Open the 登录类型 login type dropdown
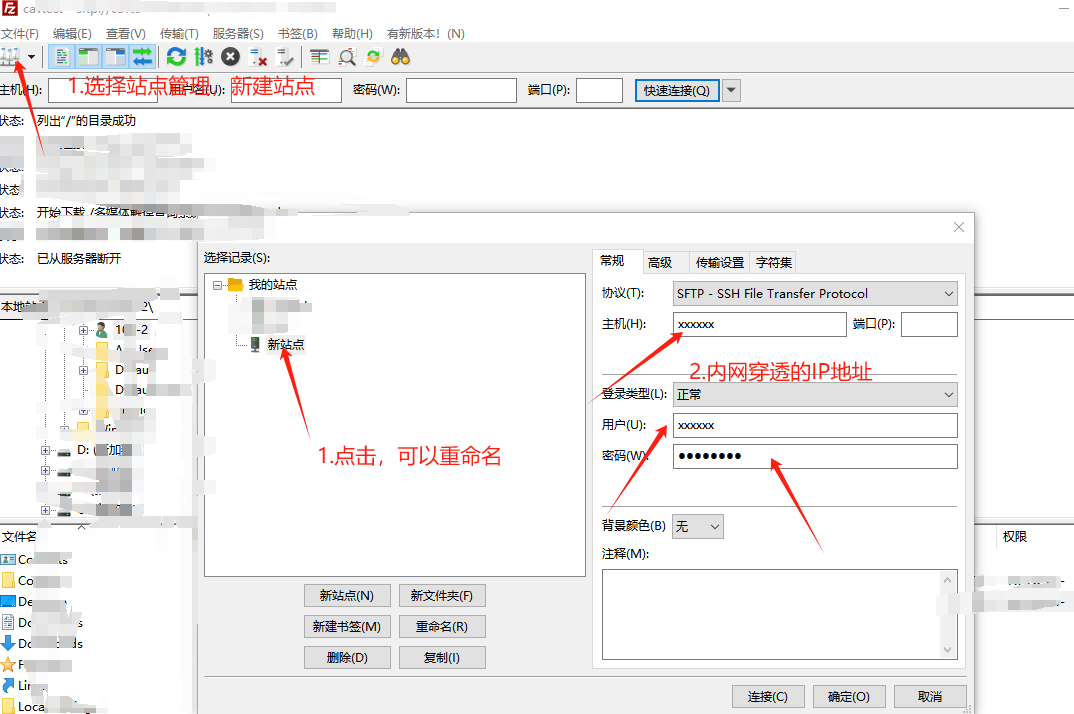The height and width of the screenshot is (714, 1074). click(814, 394)
